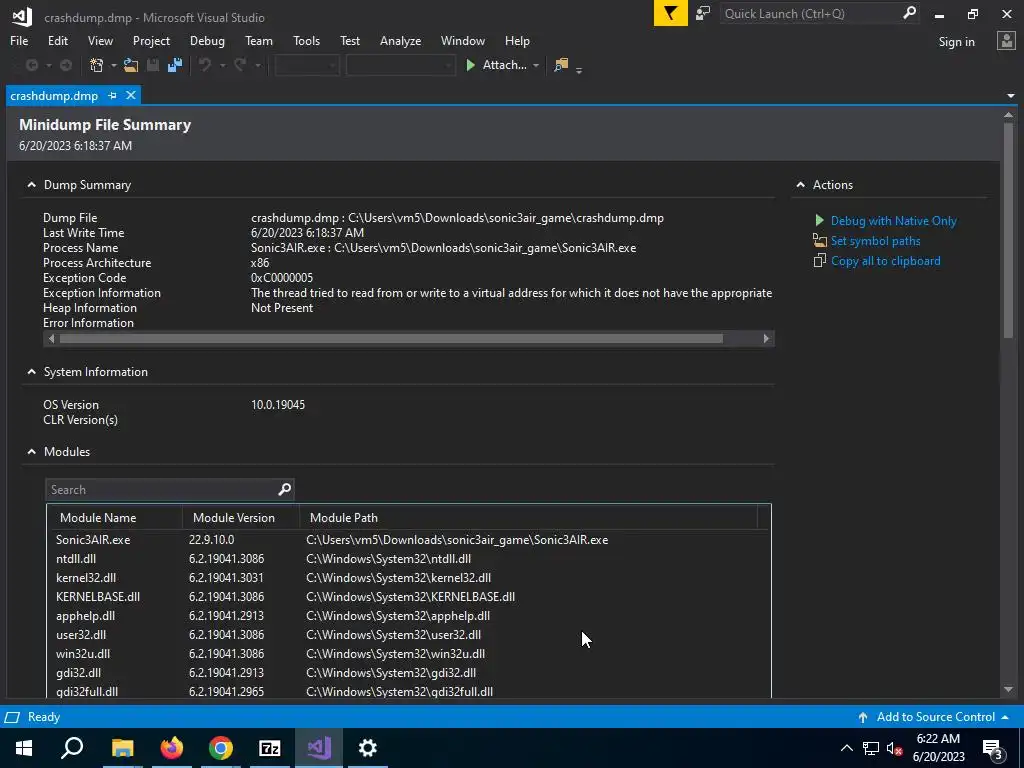Screen dimensions: 1024x768
Task: Open the Edit menu
Action: click(x=57, y=40)
